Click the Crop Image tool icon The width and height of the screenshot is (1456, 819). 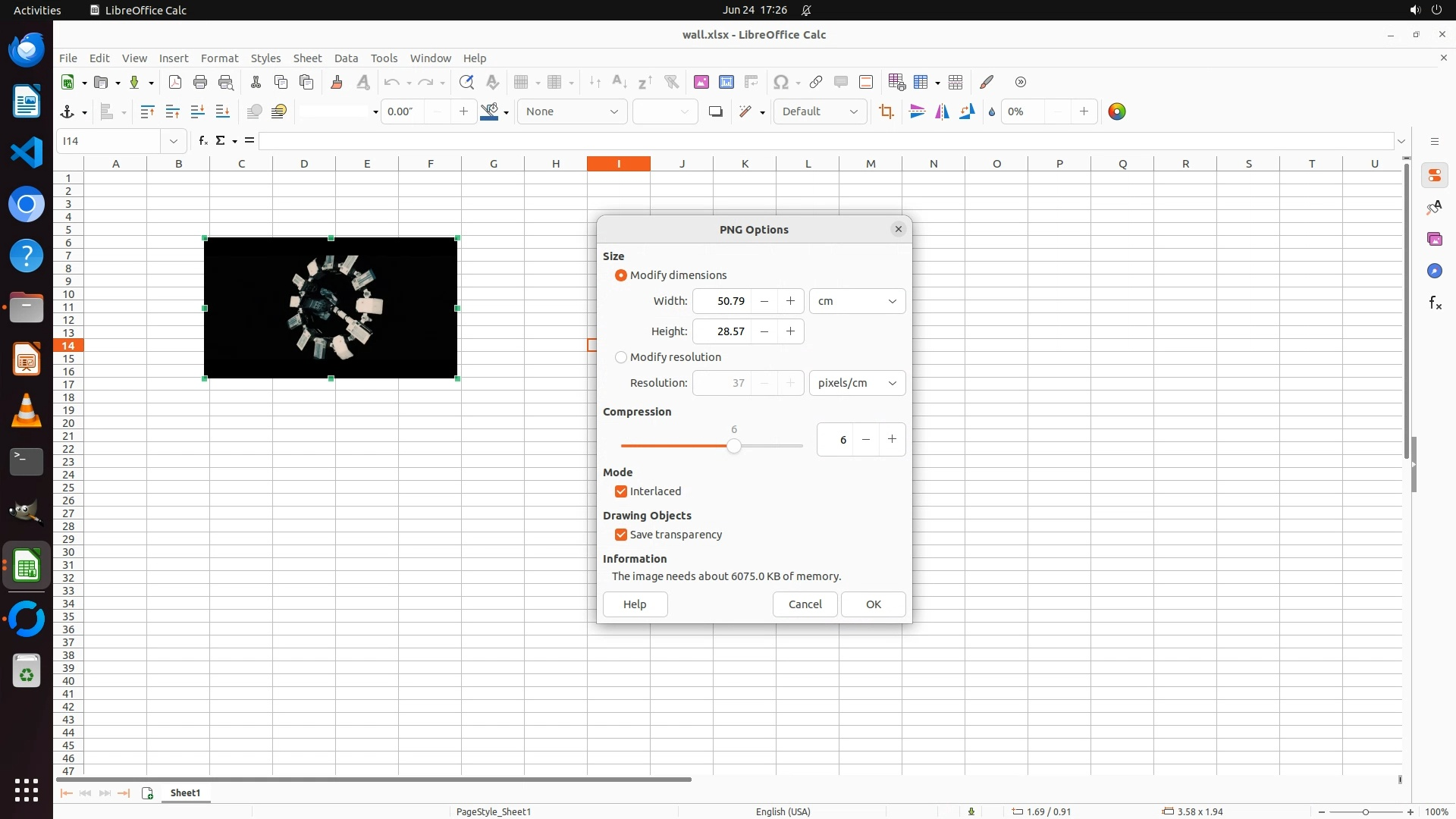[886, 111]
